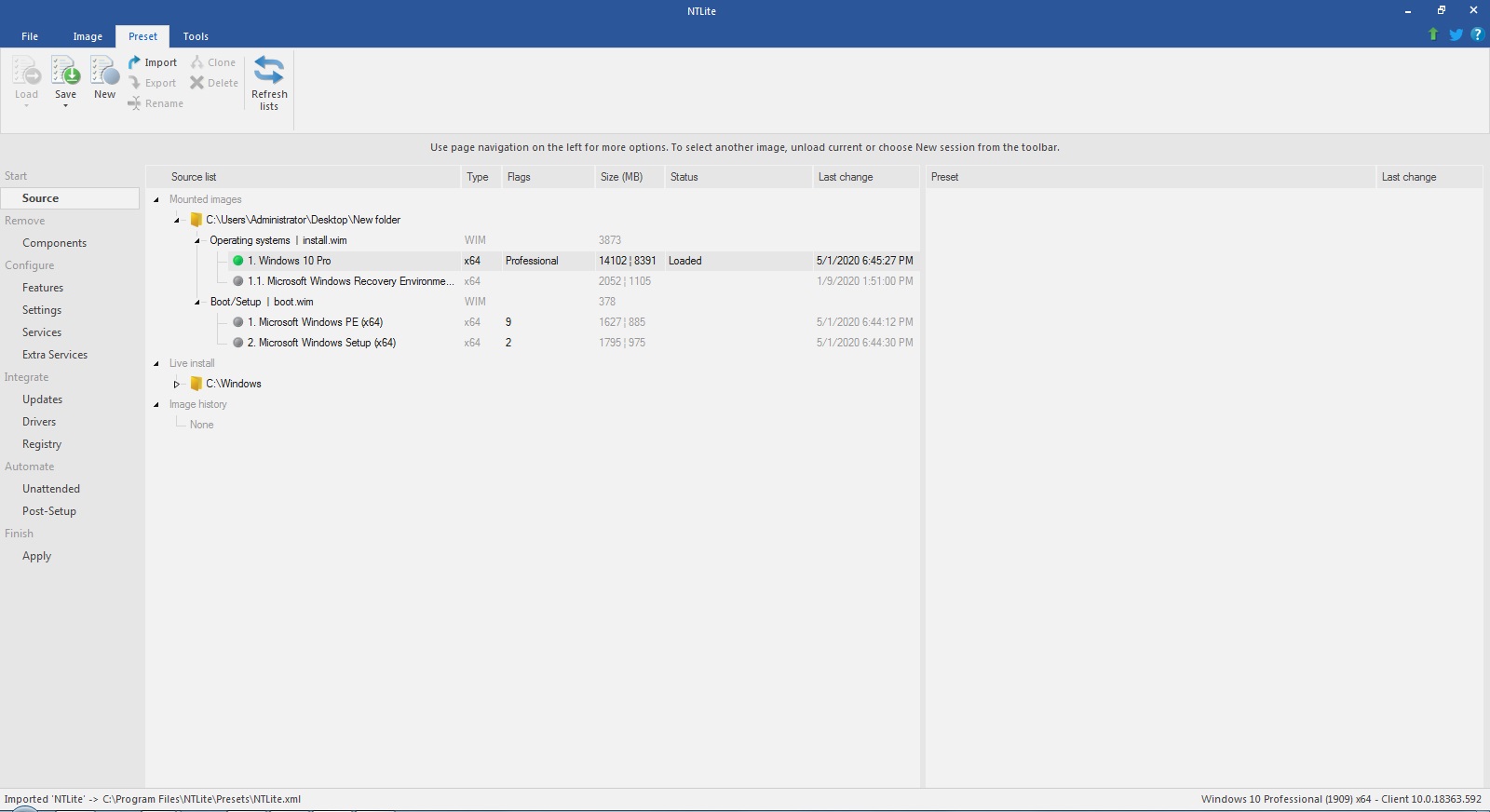Sort by Status column header
The width and height of the screenshot is (1490, 812).
click(738, 177)
